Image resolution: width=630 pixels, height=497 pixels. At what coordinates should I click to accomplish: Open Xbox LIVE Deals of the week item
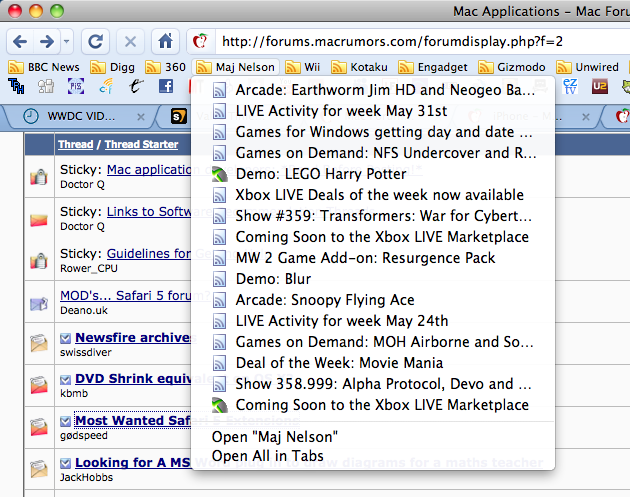coord(374,195)
